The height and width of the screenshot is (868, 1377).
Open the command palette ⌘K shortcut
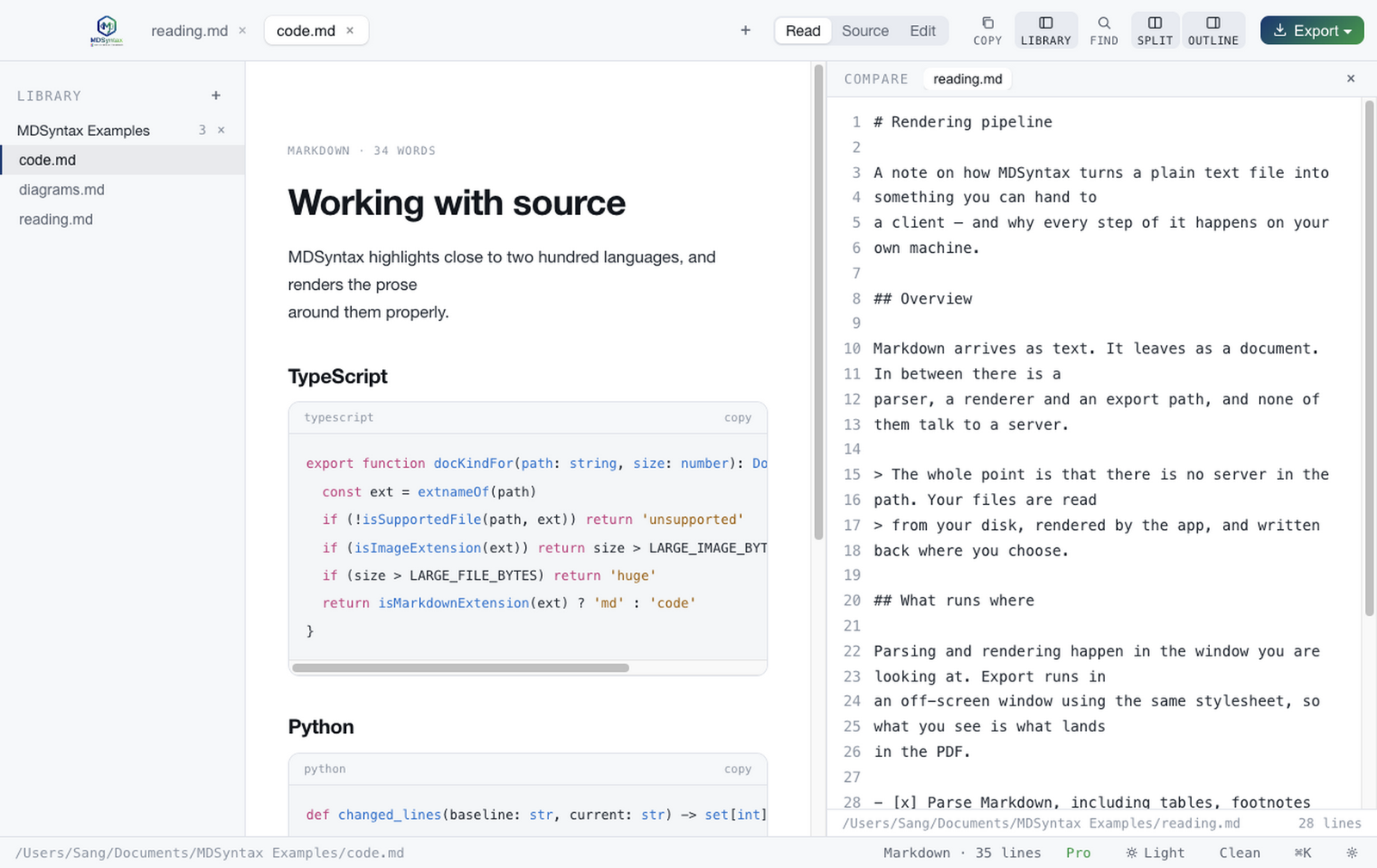pyautogui.click(x=1302, y=853)
